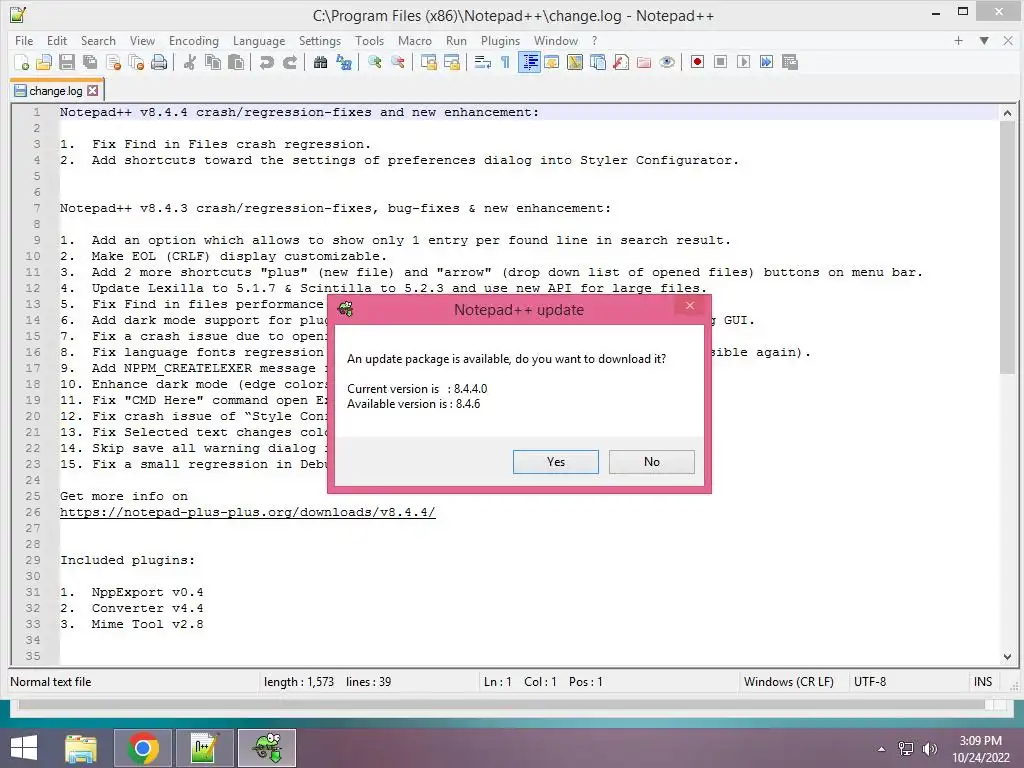The width and height of the screenshot is (1024, 768).
Task: Click the Zoom Out magnifier icon
Action: point(397,62)
